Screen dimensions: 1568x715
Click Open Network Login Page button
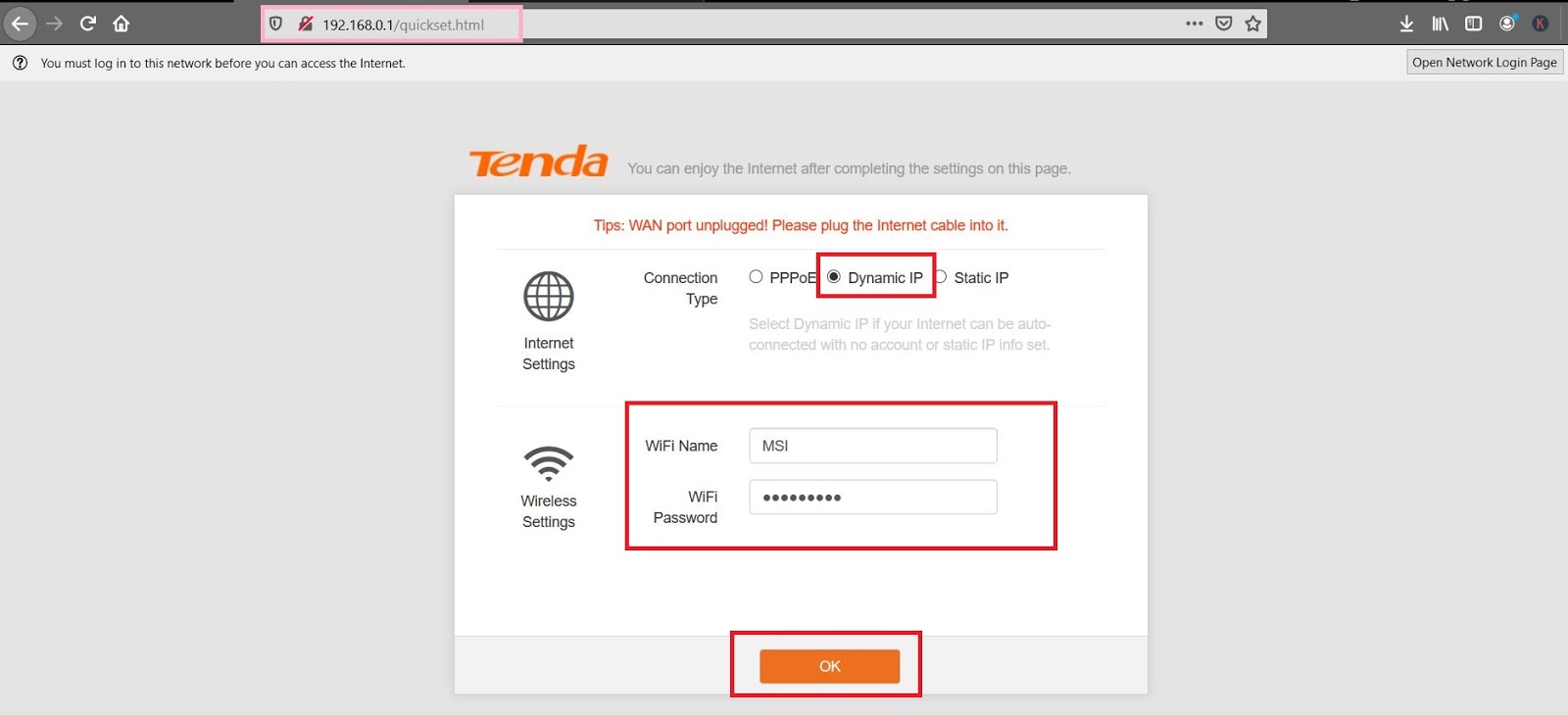coord(1485,63)
